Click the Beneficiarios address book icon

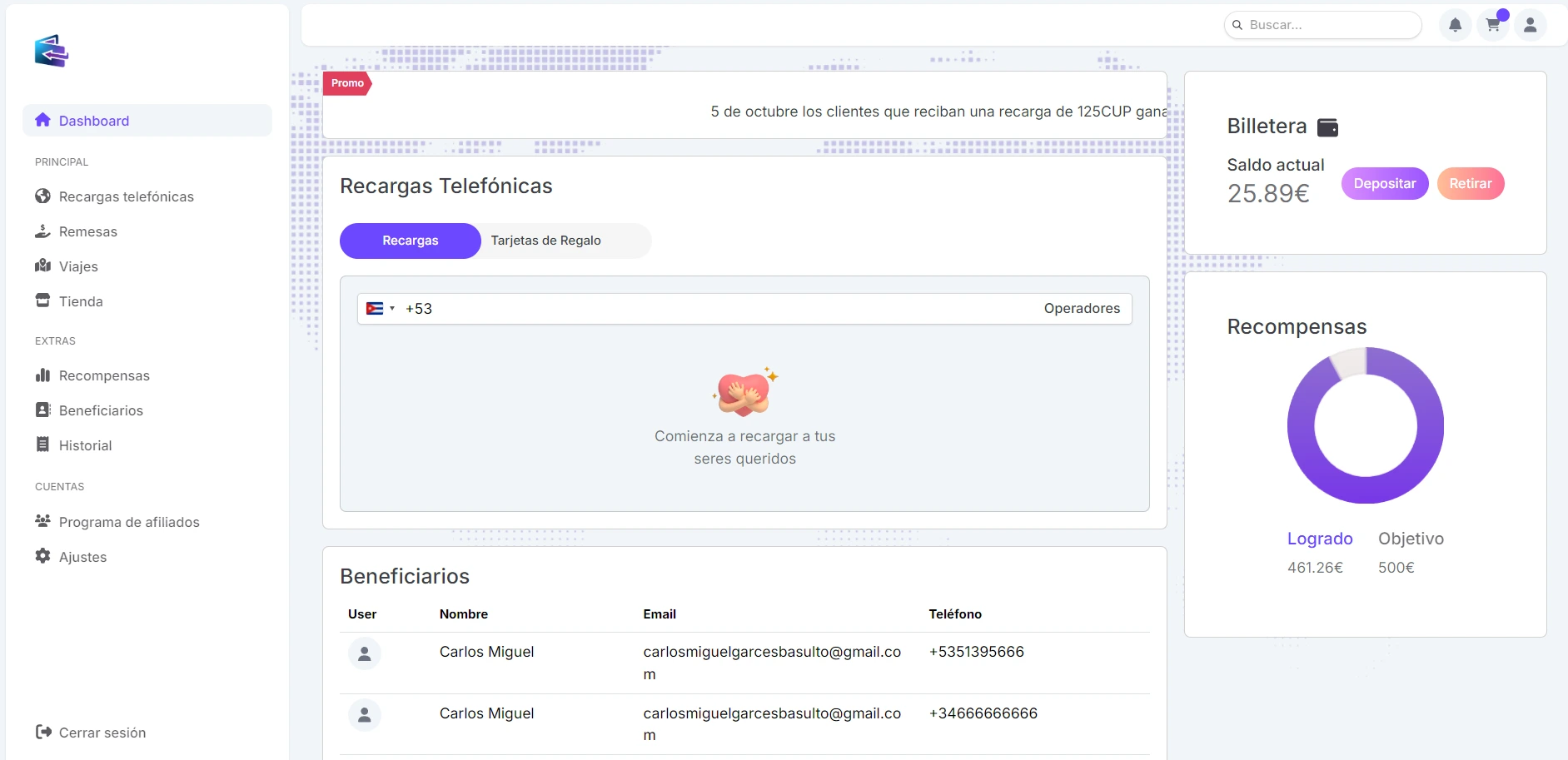43,410
